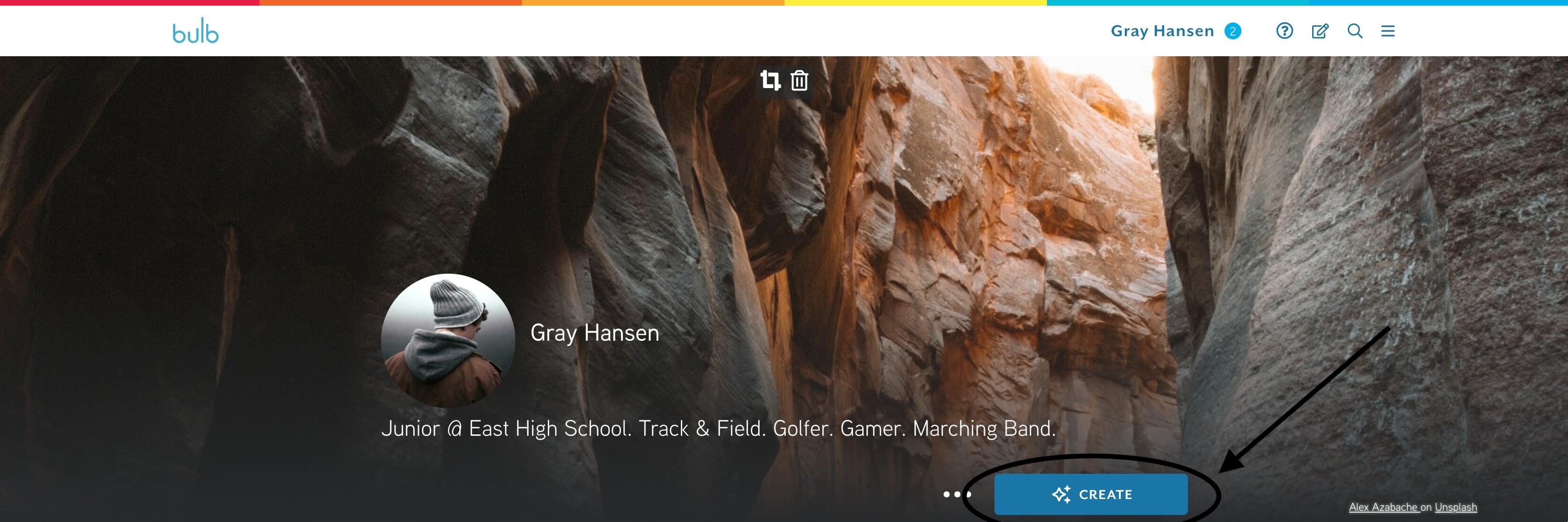Image resolution: width=1568 pixels, height=522 pixels.
Task: Open the Alex Azabache photographer link
Action: (1383, 507)
